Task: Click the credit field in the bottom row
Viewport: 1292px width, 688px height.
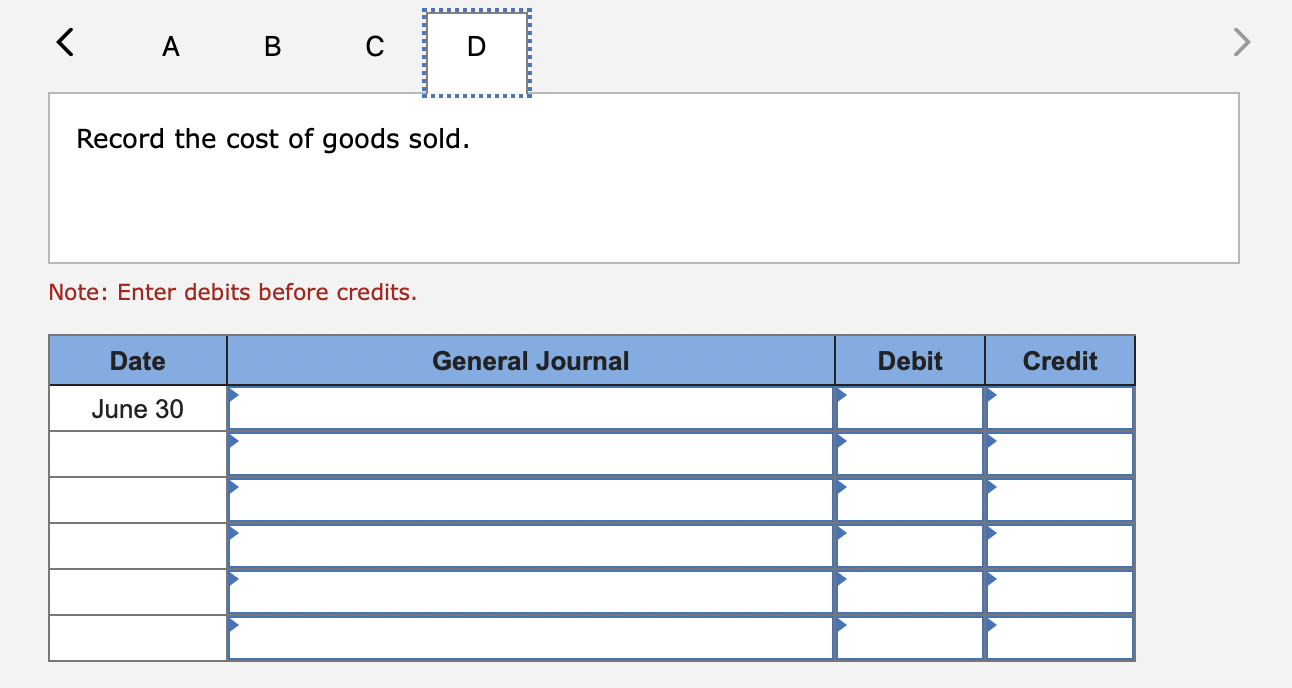Action: point(1060,637)
